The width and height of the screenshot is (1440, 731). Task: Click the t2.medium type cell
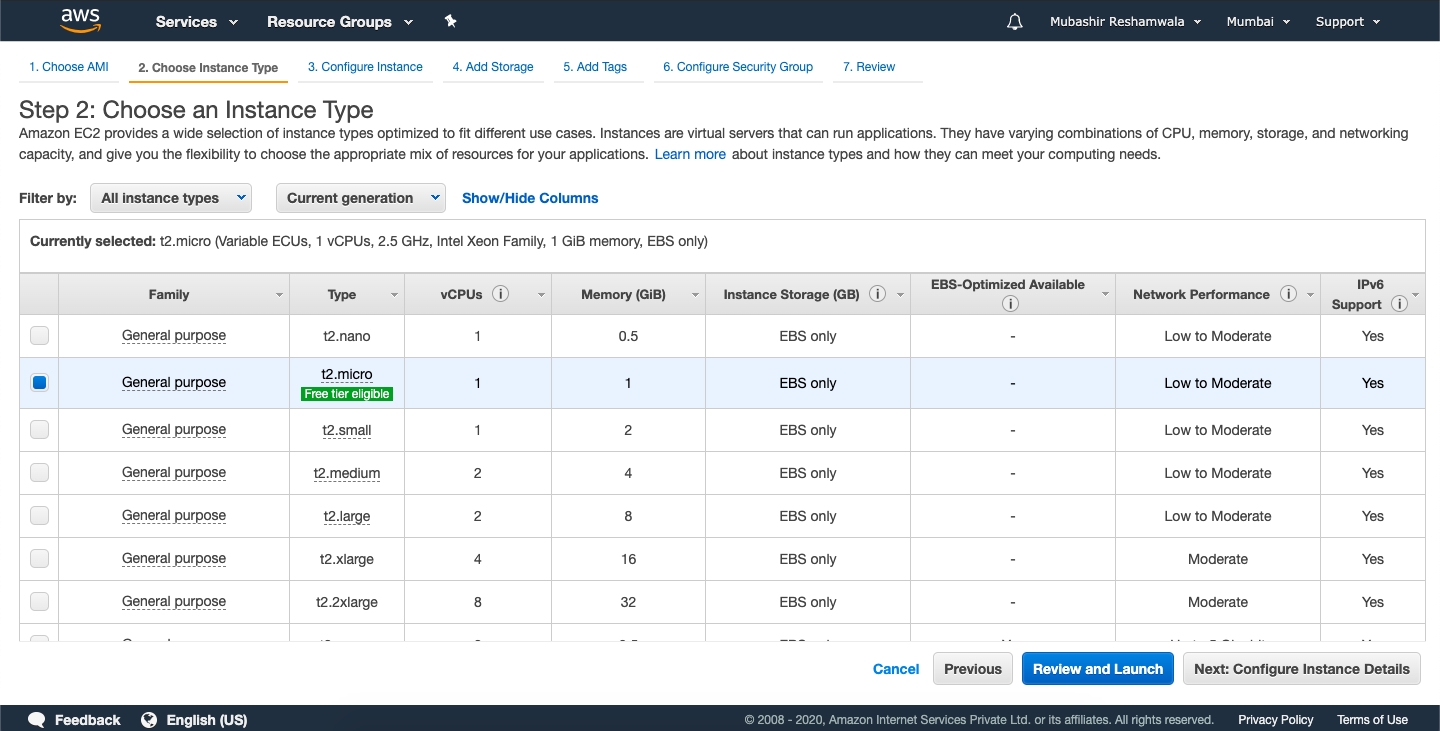(347, 473)
